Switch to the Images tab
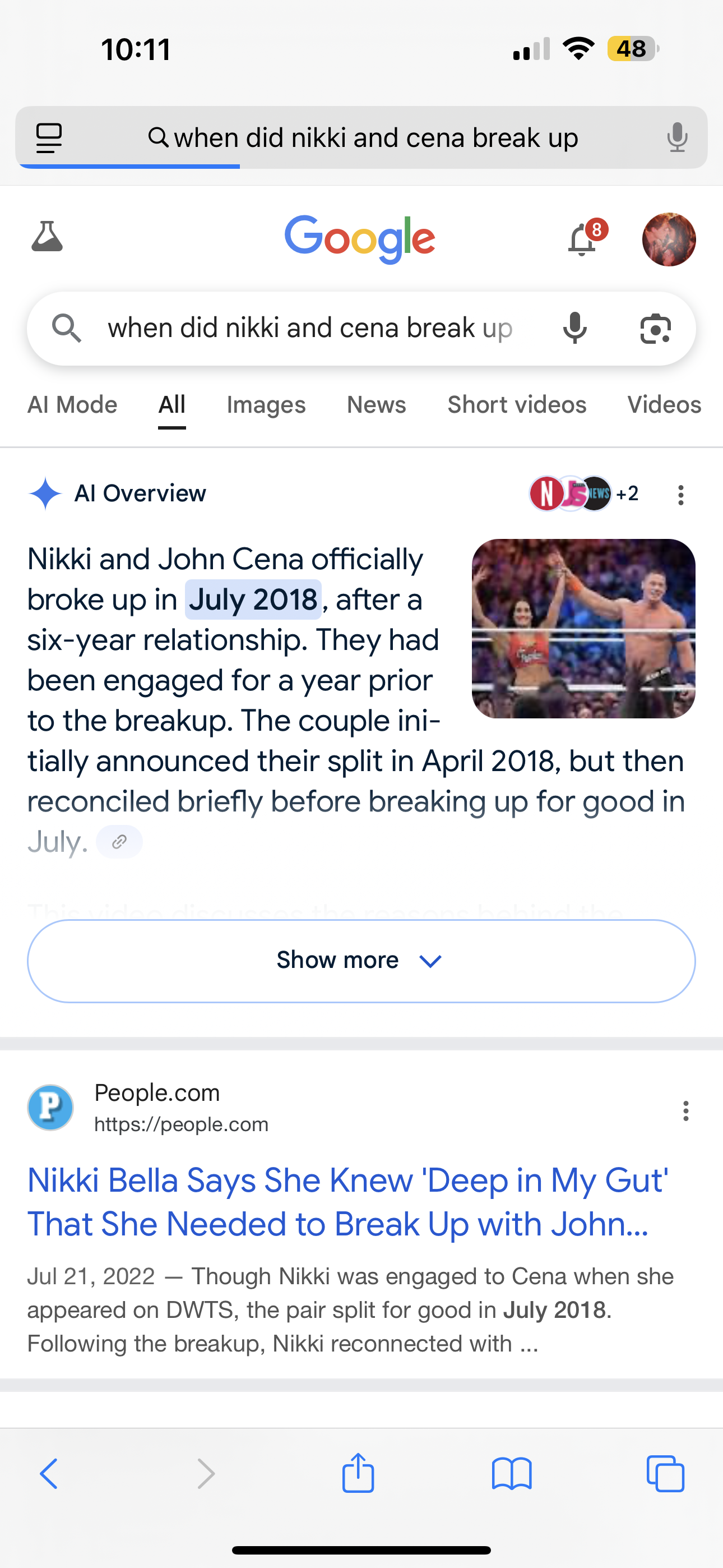Image resolution: width=723 pixels, height=1568 pixels. coord(266,405)
